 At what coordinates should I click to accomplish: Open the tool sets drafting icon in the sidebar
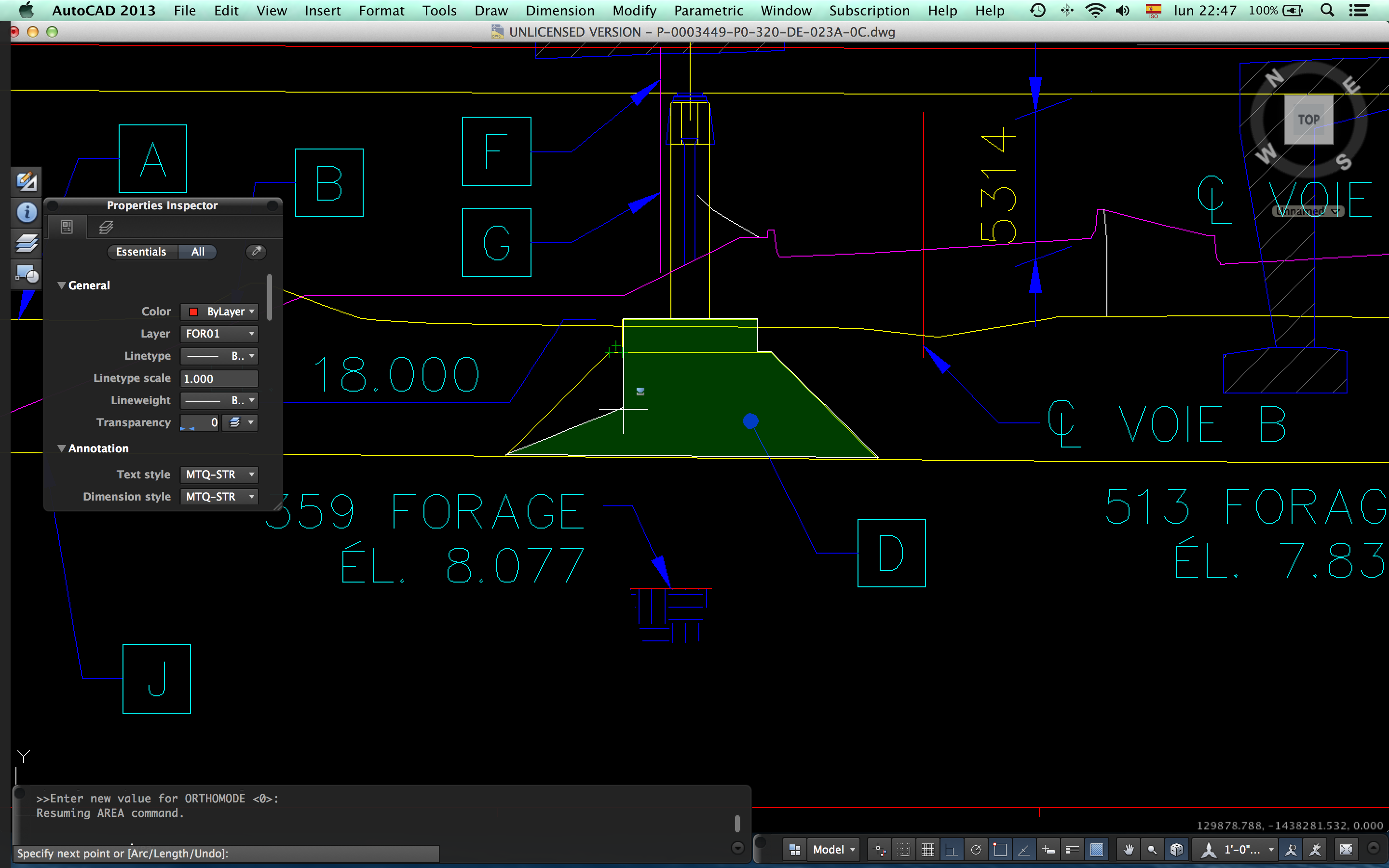click(27, 182)
